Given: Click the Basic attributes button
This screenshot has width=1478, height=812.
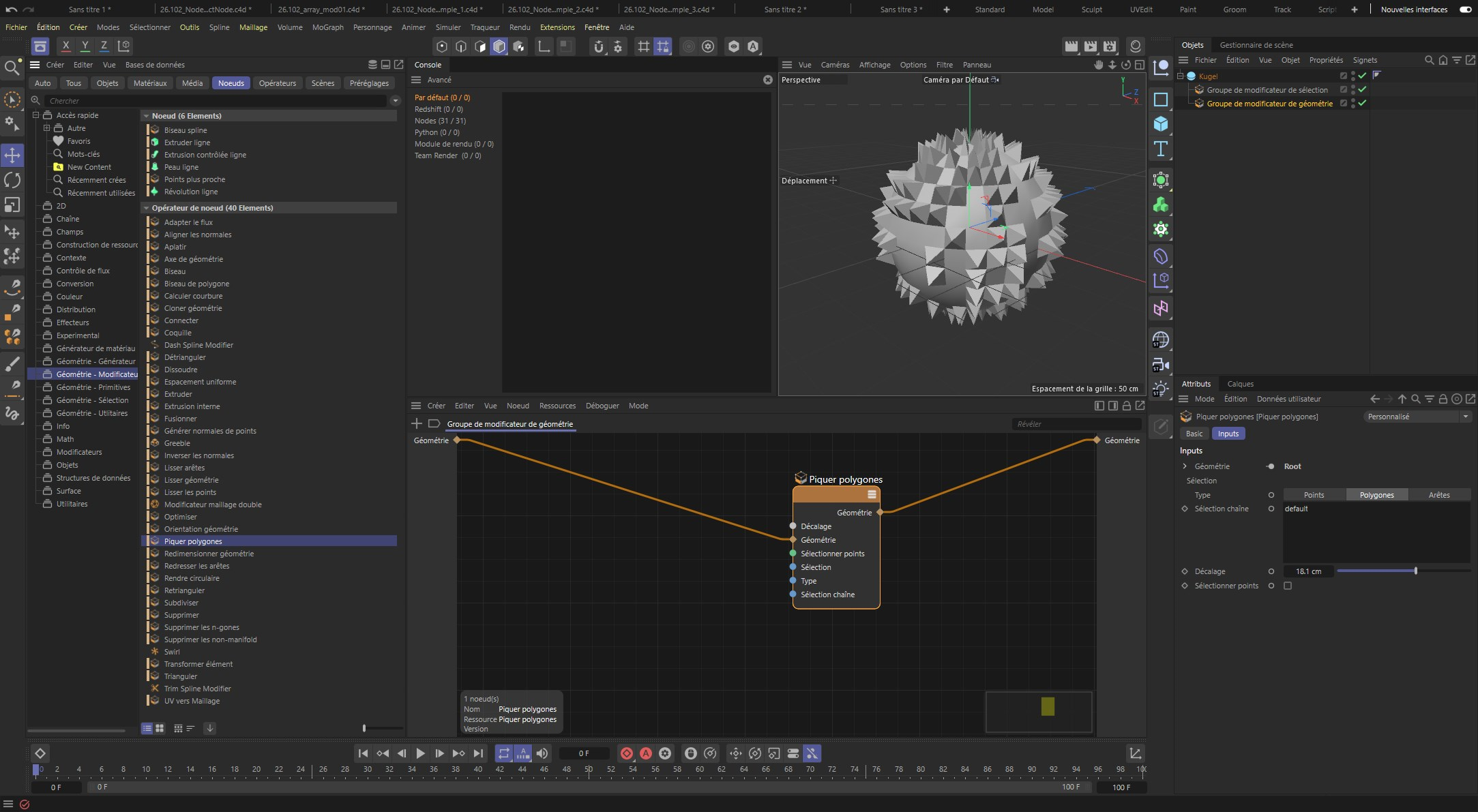Looking at the screenshot, I should click(x=1194, y=434).
